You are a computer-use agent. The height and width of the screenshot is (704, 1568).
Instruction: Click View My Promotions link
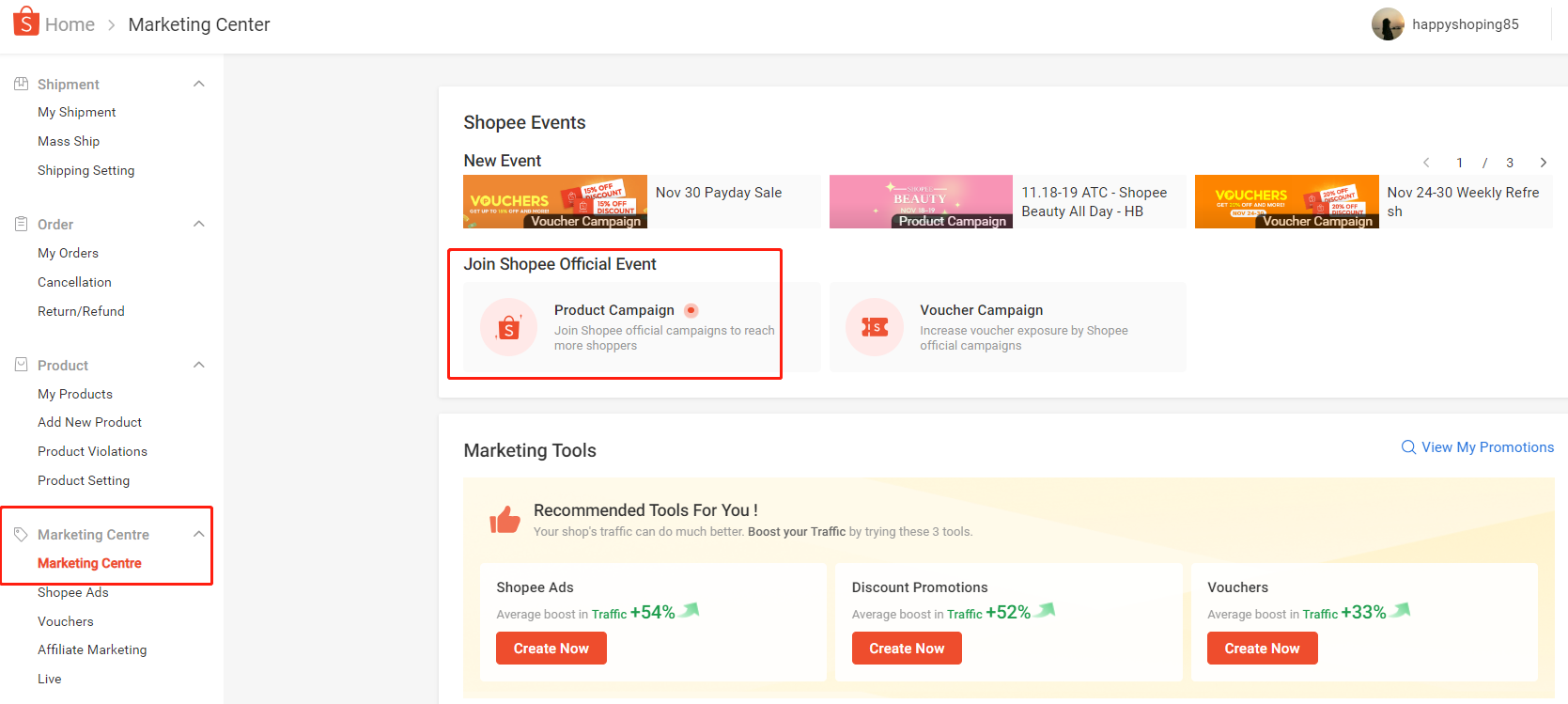pyautogui.click(x=1487, y=447)
